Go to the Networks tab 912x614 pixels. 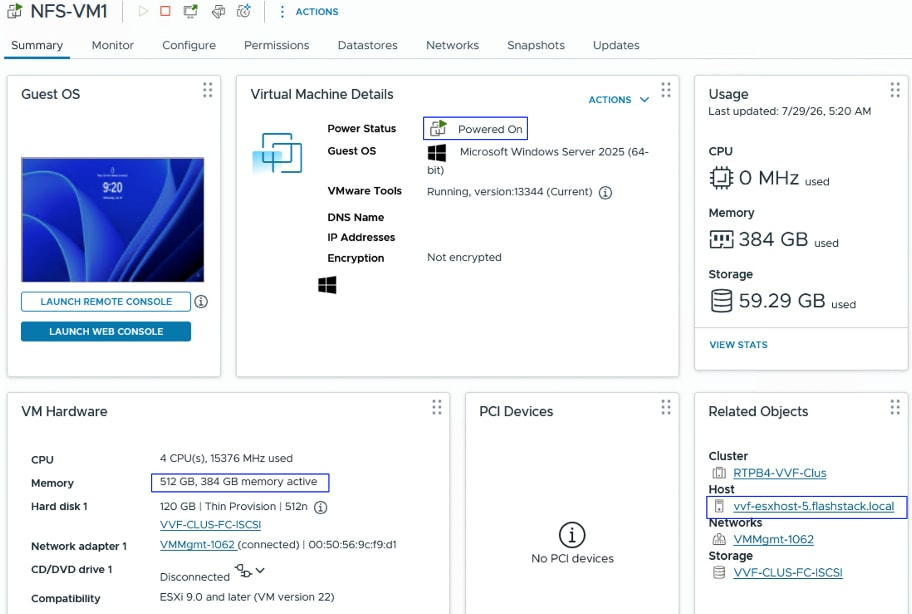(x=453, y=45)
